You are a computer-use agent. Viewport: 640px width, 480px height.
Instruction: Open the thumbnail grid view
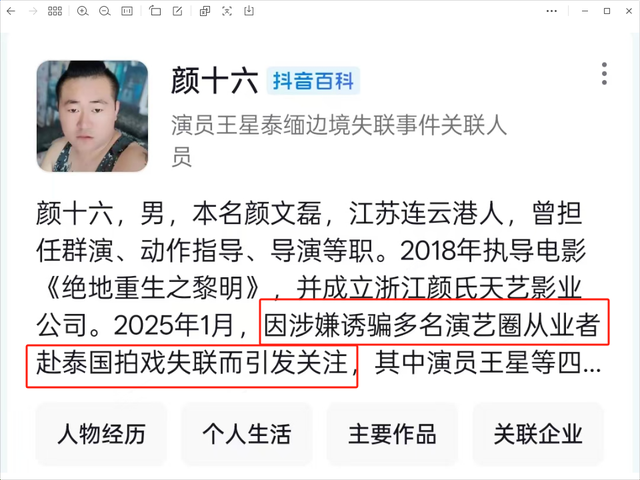(55, 11)
